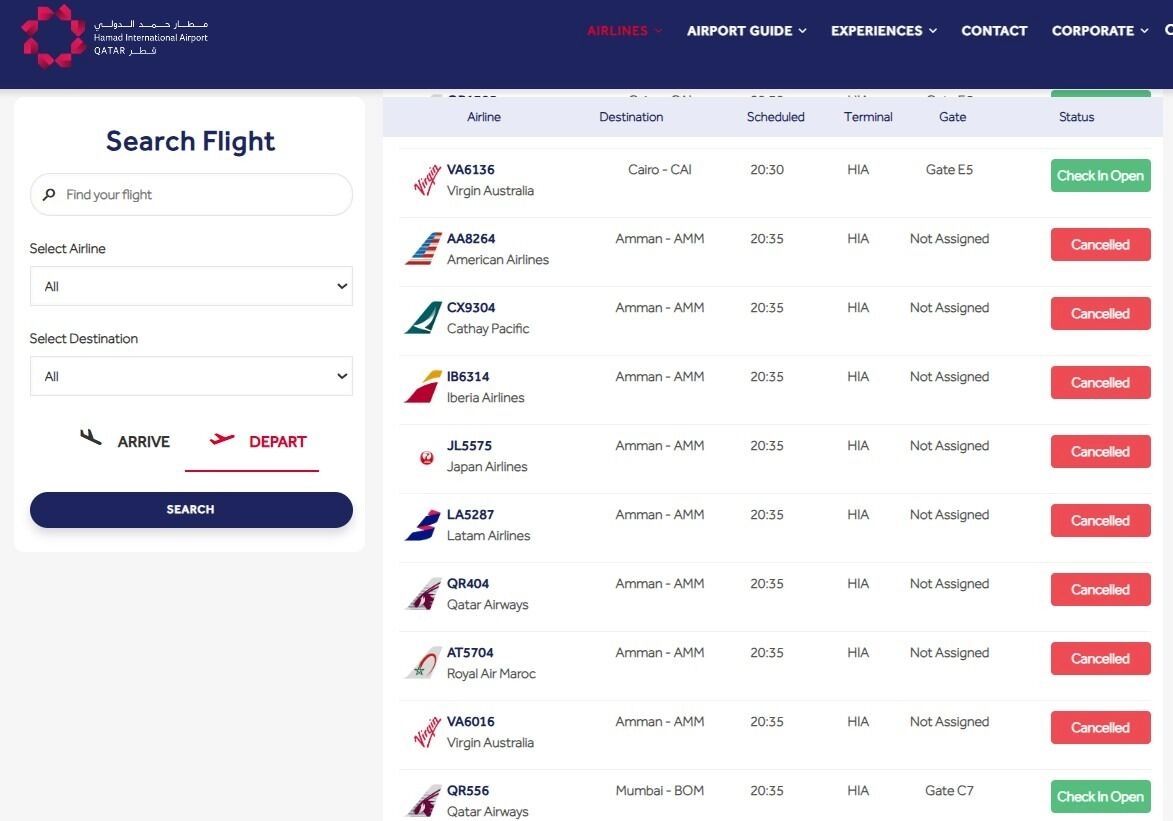Click the Iberia Airlines logo icon
The width and height of the screenshot is (1173, 821).
[423, 387]
